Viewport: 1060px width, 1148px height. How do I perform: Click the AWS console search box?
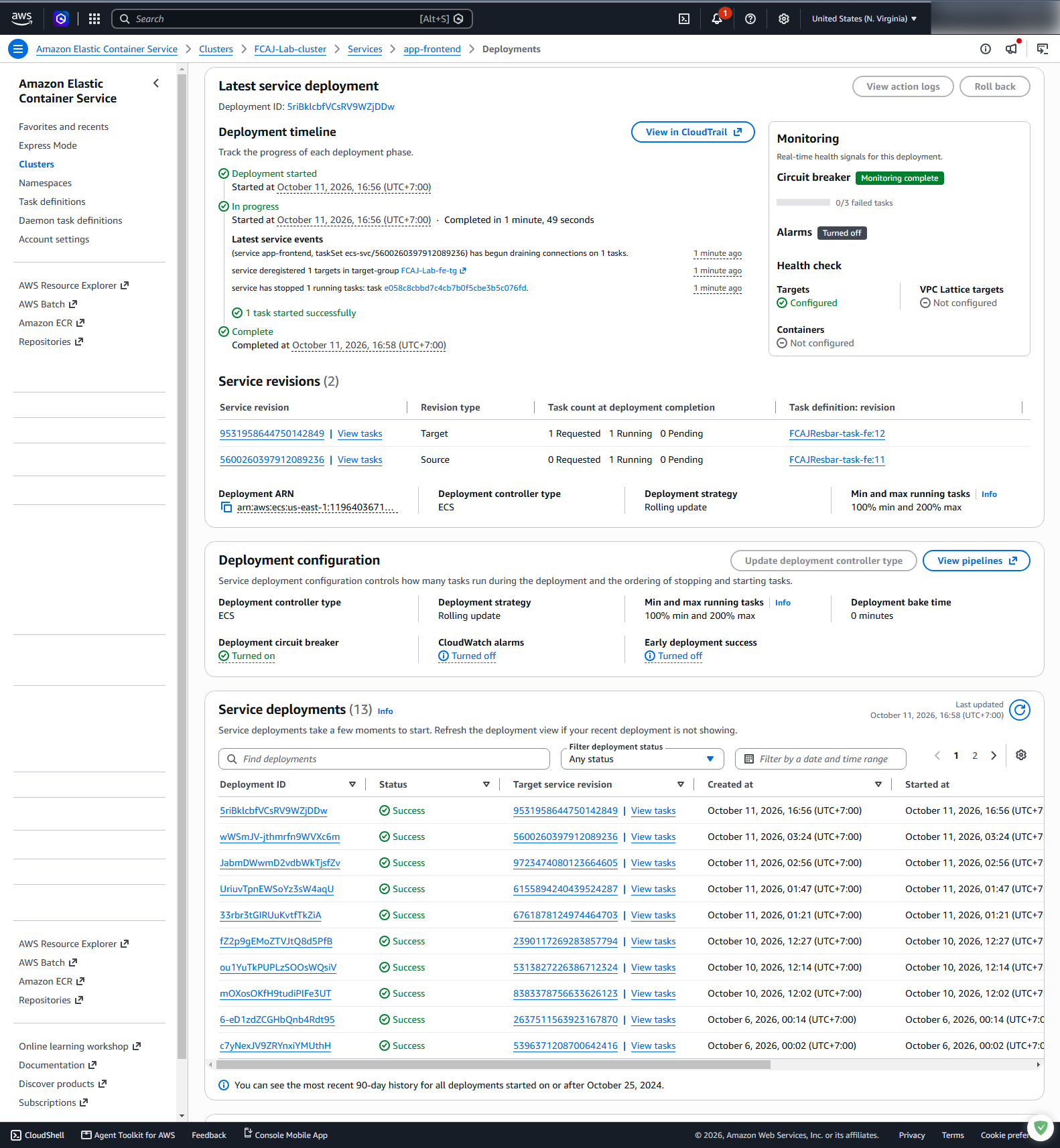click(292, 19)
